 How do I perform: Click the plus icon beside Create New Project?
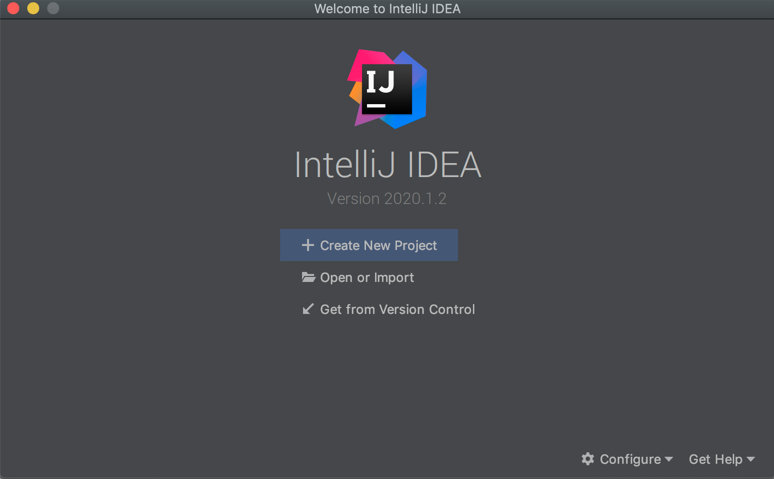[308, 245]
